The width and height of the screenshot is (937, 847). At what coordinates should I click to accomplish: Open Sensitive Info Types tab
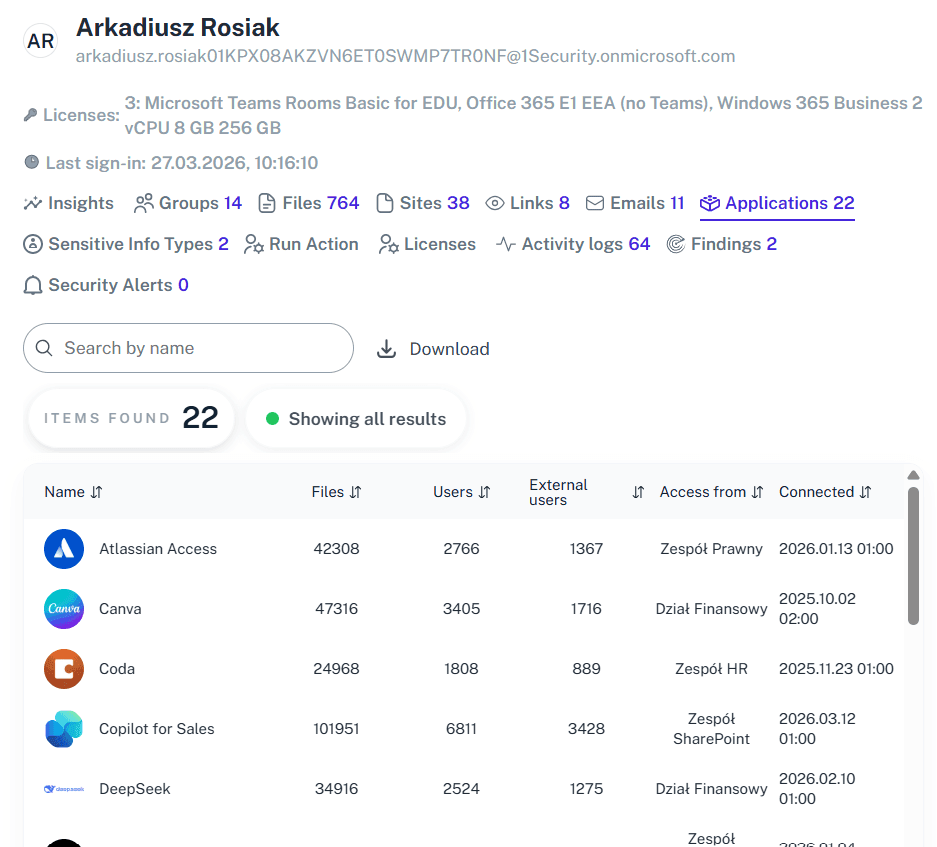click(x=125, y=244)
